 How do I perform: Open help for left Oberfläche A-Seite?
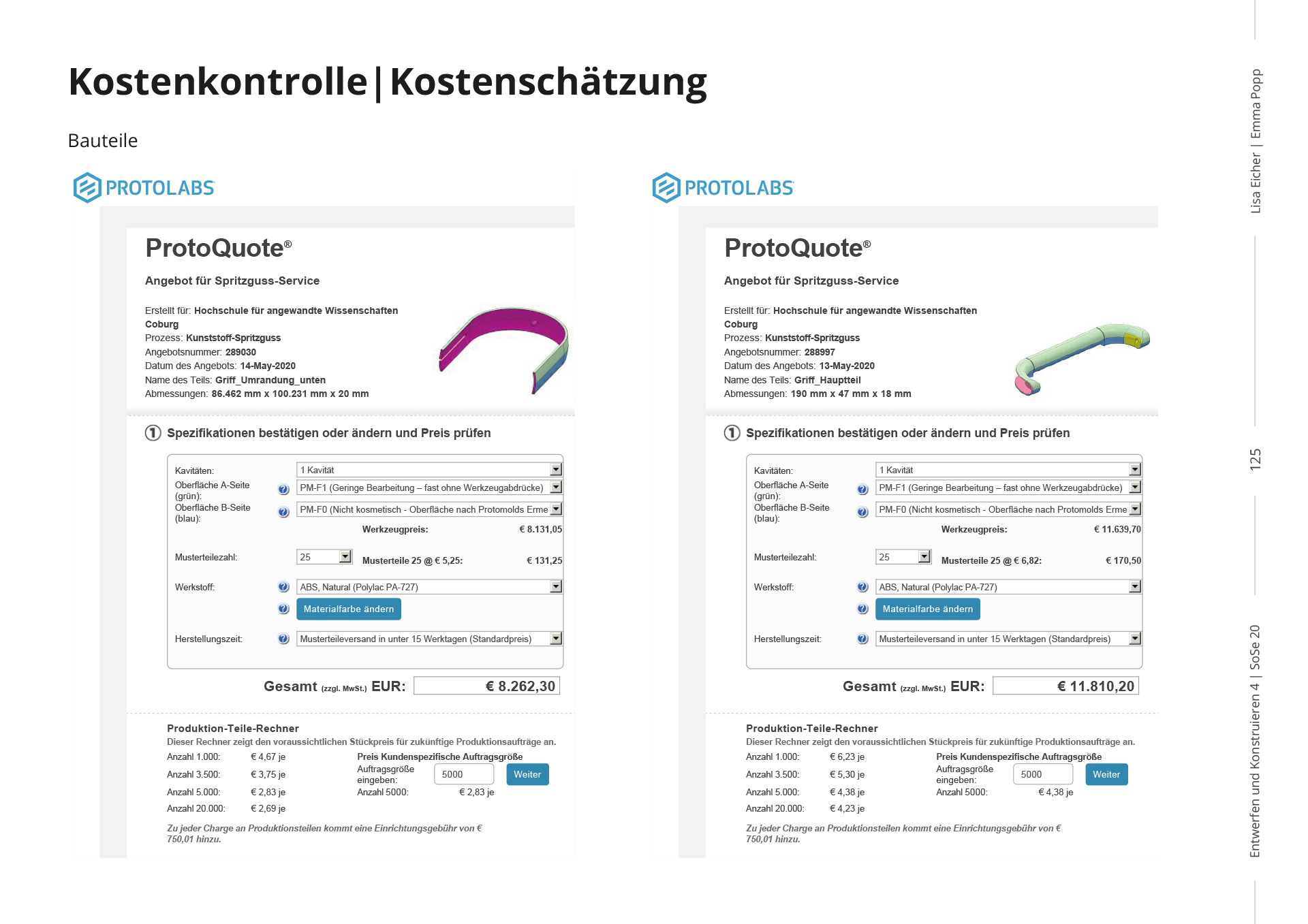[283, 489]
